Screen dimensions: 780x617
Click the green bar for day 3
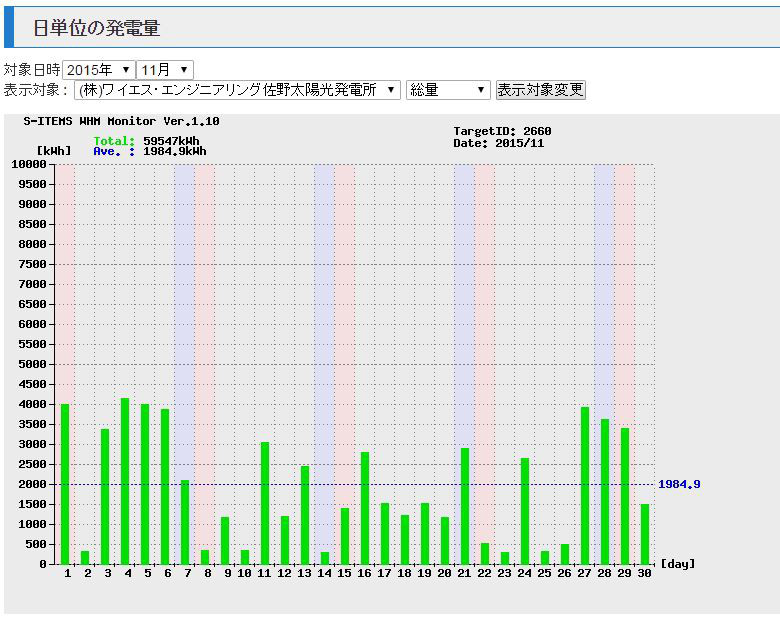[x=105, y=497]
